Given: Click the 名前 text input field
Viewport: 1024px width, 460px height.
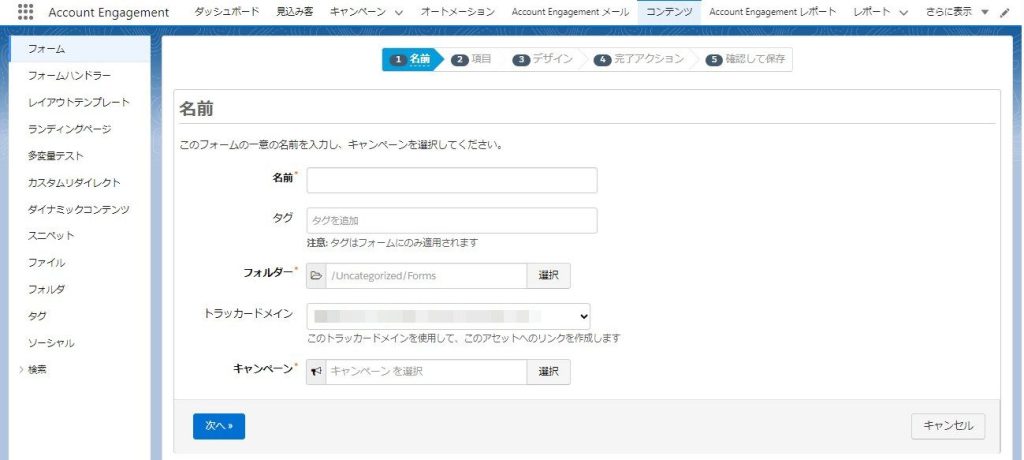Looking at the screenshot, I should 452,180.
